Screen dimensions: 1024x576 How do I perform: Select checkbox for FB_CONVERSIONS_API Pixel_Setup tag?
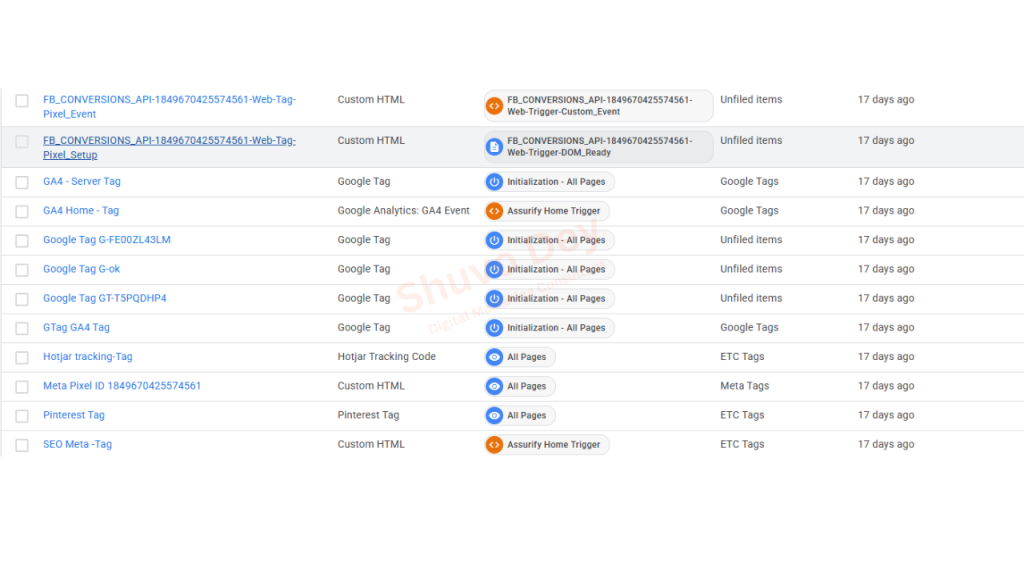22,142
